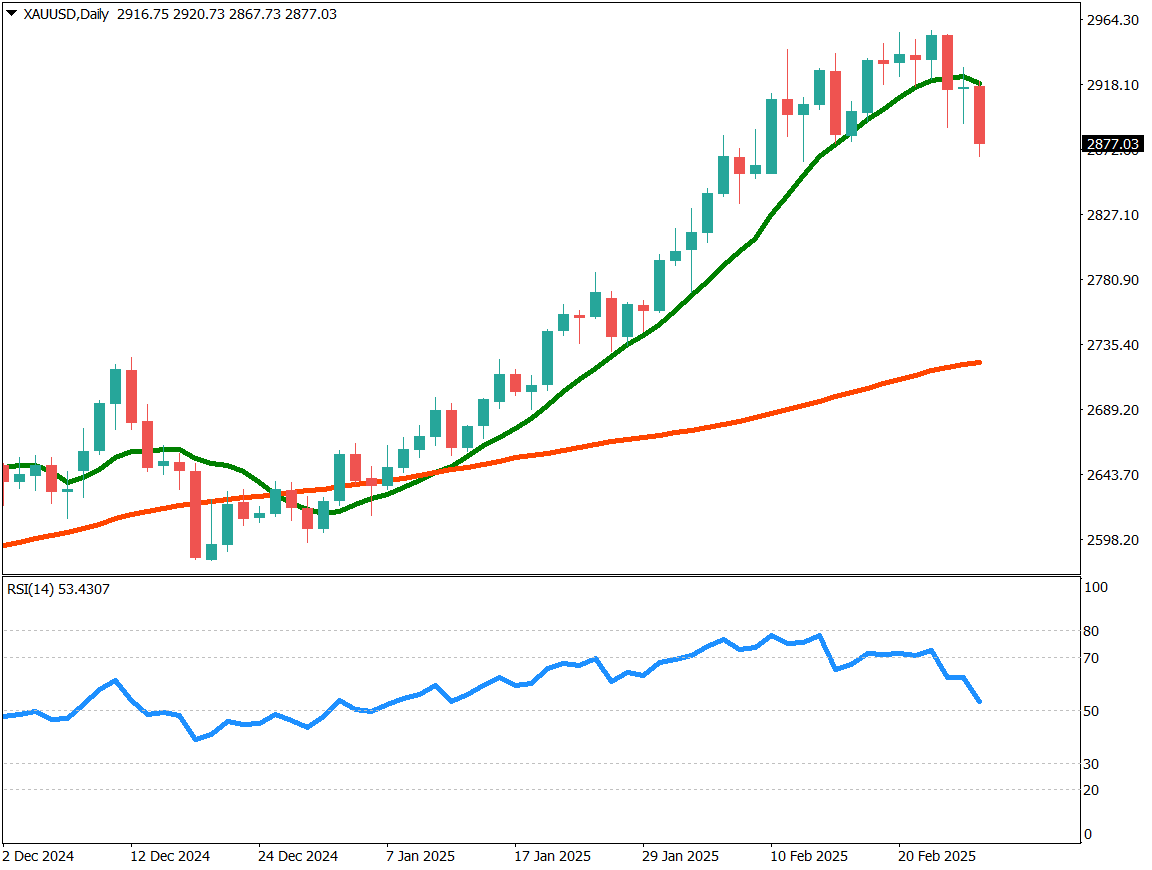The height and width of the screenshot is (870, 1152).
Task: Click the OHLC values in chart header
Action: [226, 14]
